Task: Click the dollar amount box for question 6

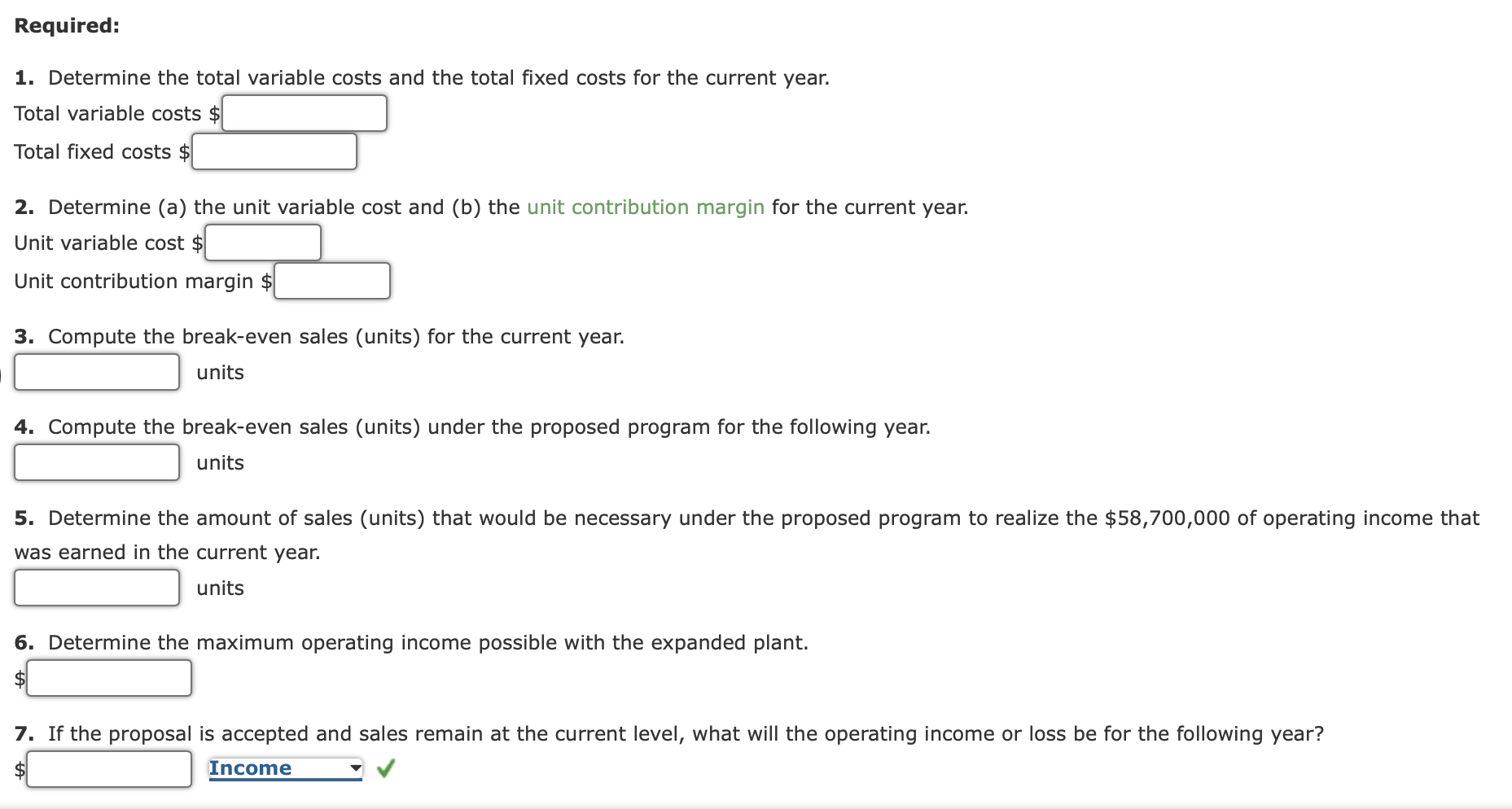Action: pos(109,678)
